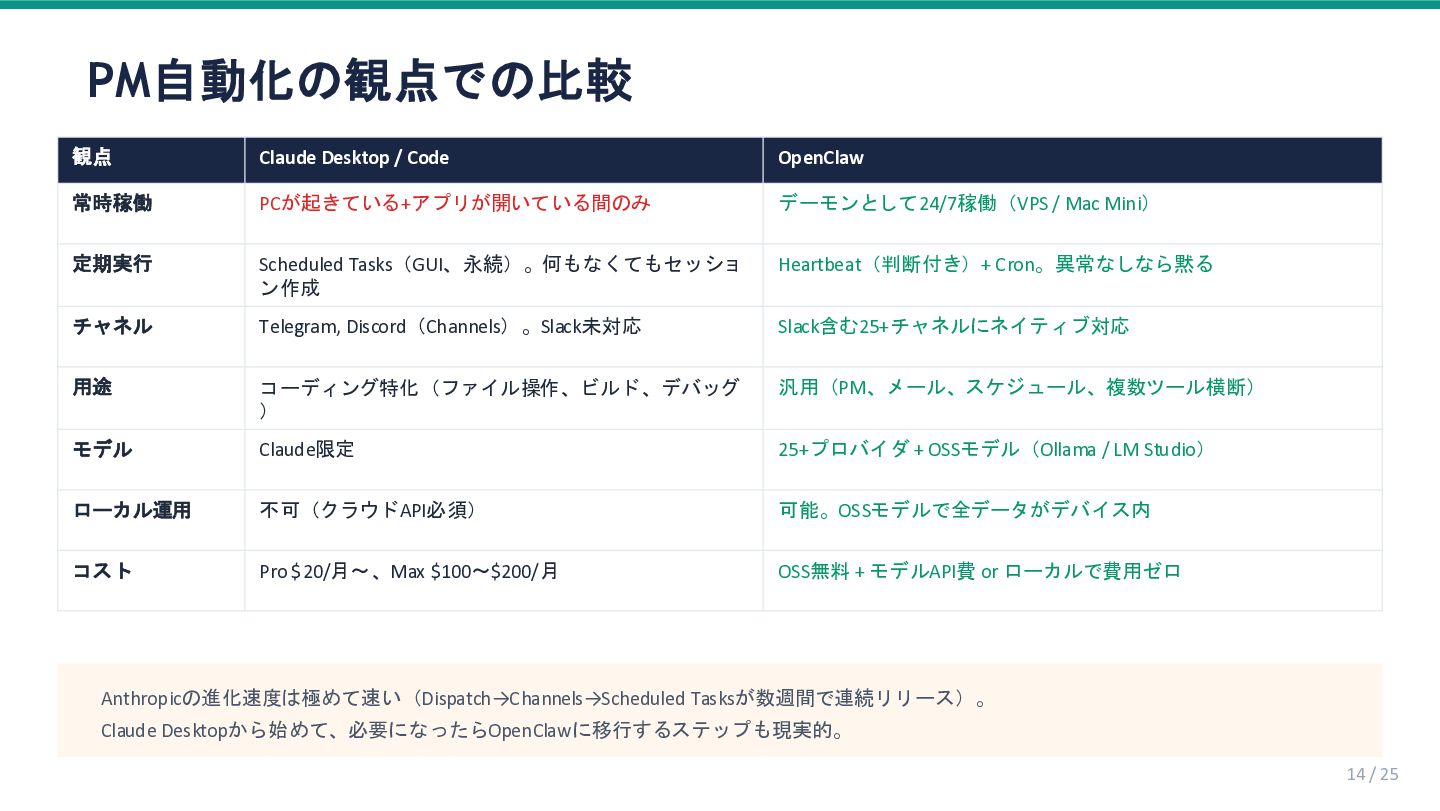This screenshot has width=1440, height=811.
Task: Select the "Claude Desktop / Code" column header
Action: pos(354,158)
